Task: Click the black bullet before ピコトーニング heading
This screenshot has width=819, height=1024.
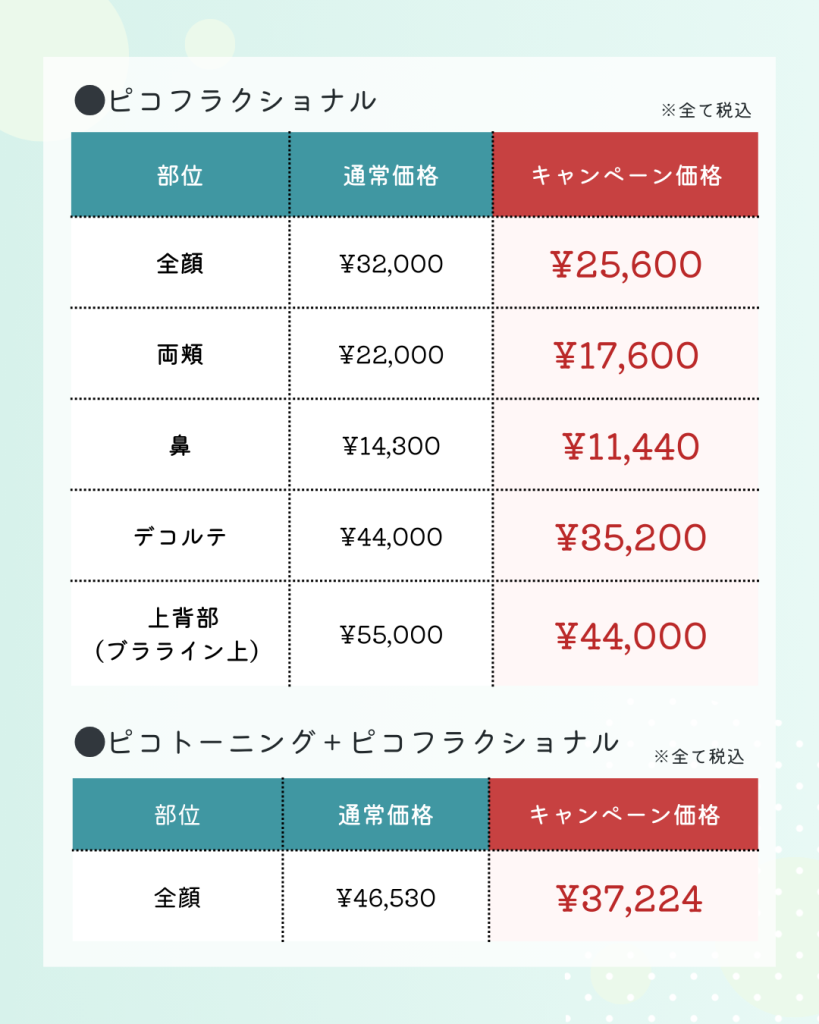Action: (x=89, y=742)
